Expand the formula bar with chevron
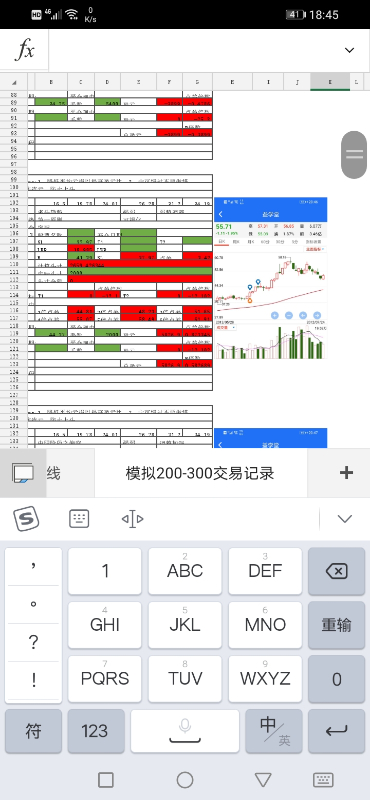This screenshot has width=370, height=800. pyautogui.click(x=349, y=50)
